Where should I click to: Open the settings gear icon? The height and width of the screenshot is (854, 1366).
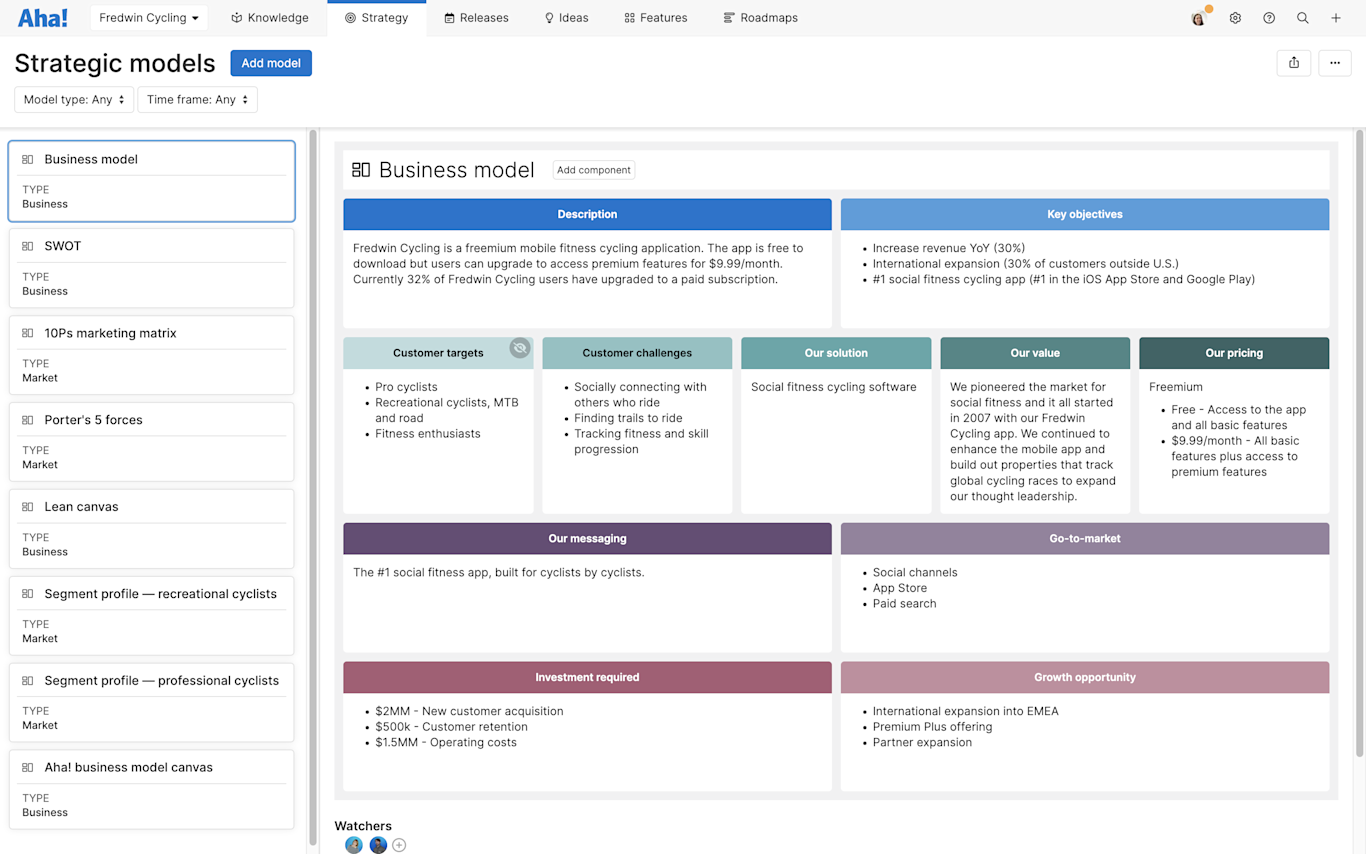pyautogui.click(x=1234, y=17)
